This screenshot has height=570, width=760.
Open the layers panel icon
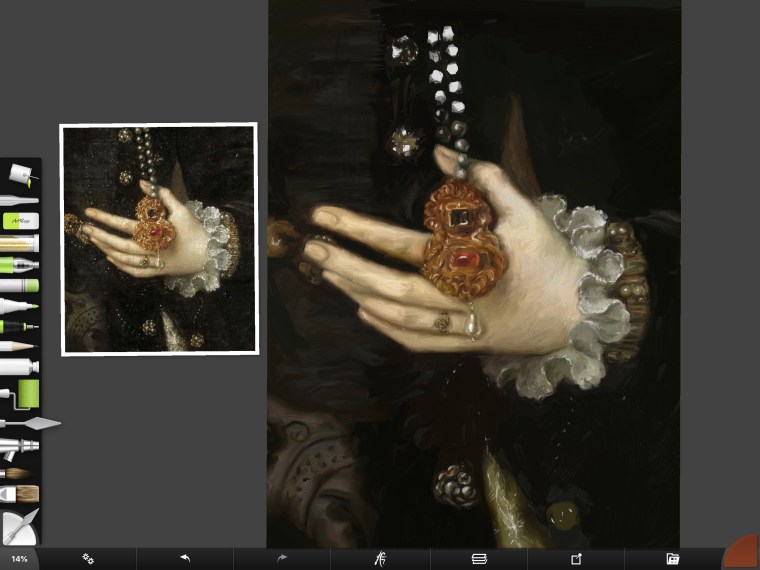479,559
